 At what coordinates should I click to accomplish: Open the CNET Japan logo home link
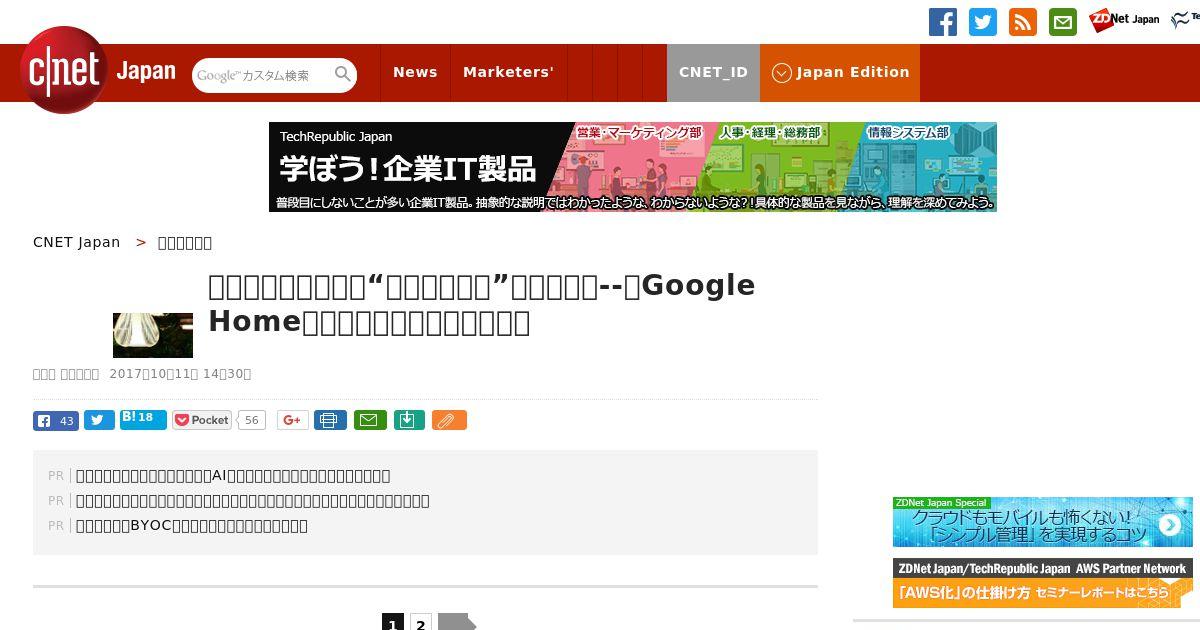coord(98,71)
